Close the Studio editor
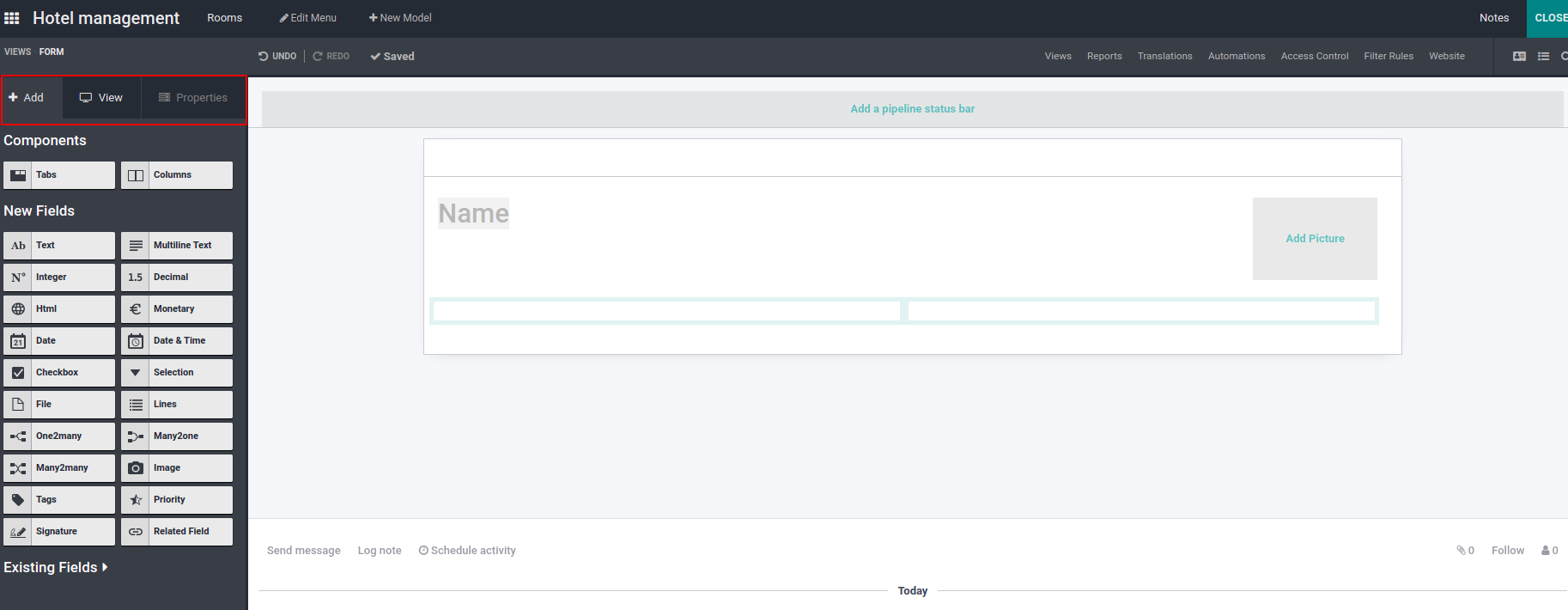Viewport: 1568px width, 610px height. [1548, 18]
